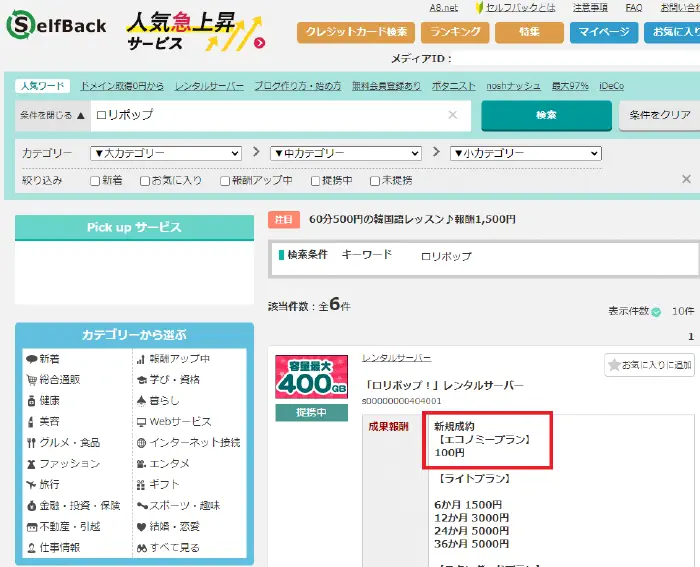
Task: Open the クレジットカード検索 tab
Action: coord(356,32)
